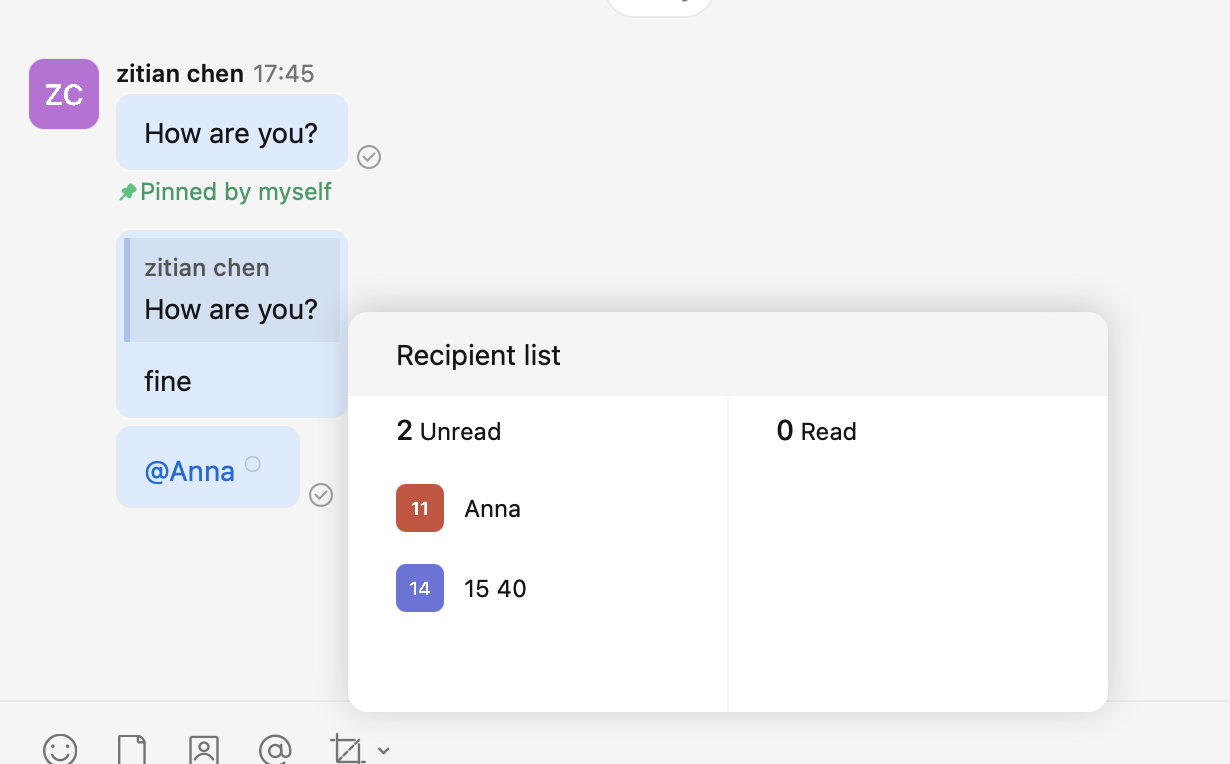
Task: Click sender name zitian chen
Action: click(x=180, y=74)
